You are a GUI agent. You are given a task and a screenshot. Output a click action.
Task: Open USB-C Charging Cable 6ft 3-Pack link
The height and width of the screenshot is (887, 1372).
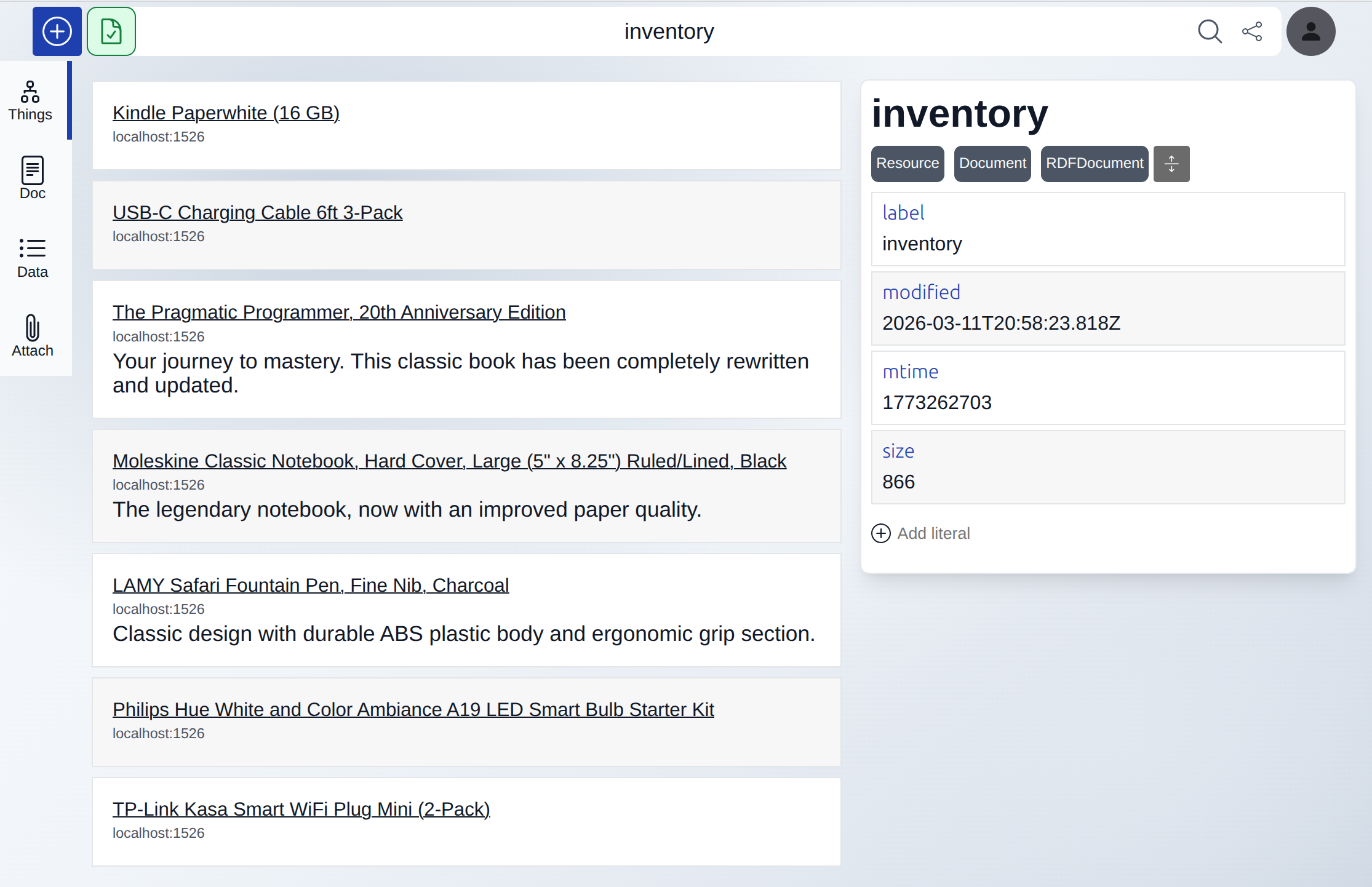pos(257,212)
